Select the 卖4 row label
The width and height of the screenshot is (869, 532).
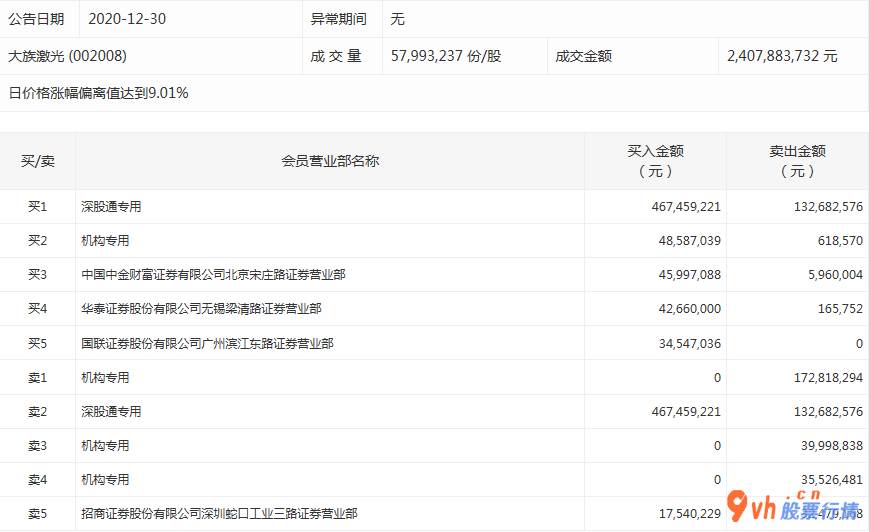click(x=38, y=479)
